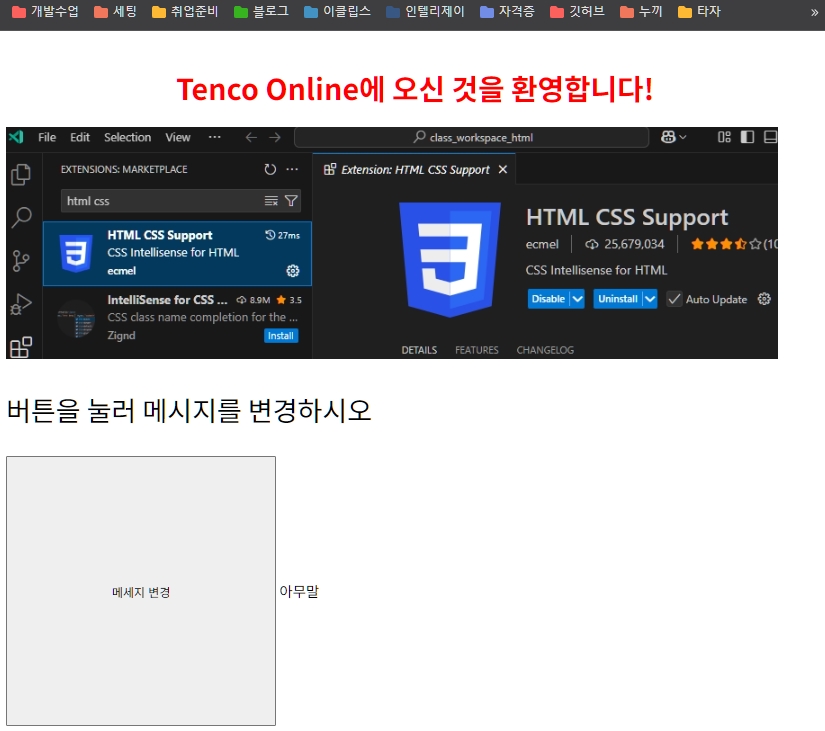Click the 버튼을 눌러 메시지를 변경하시오 heading

click(x=189, y=410)
